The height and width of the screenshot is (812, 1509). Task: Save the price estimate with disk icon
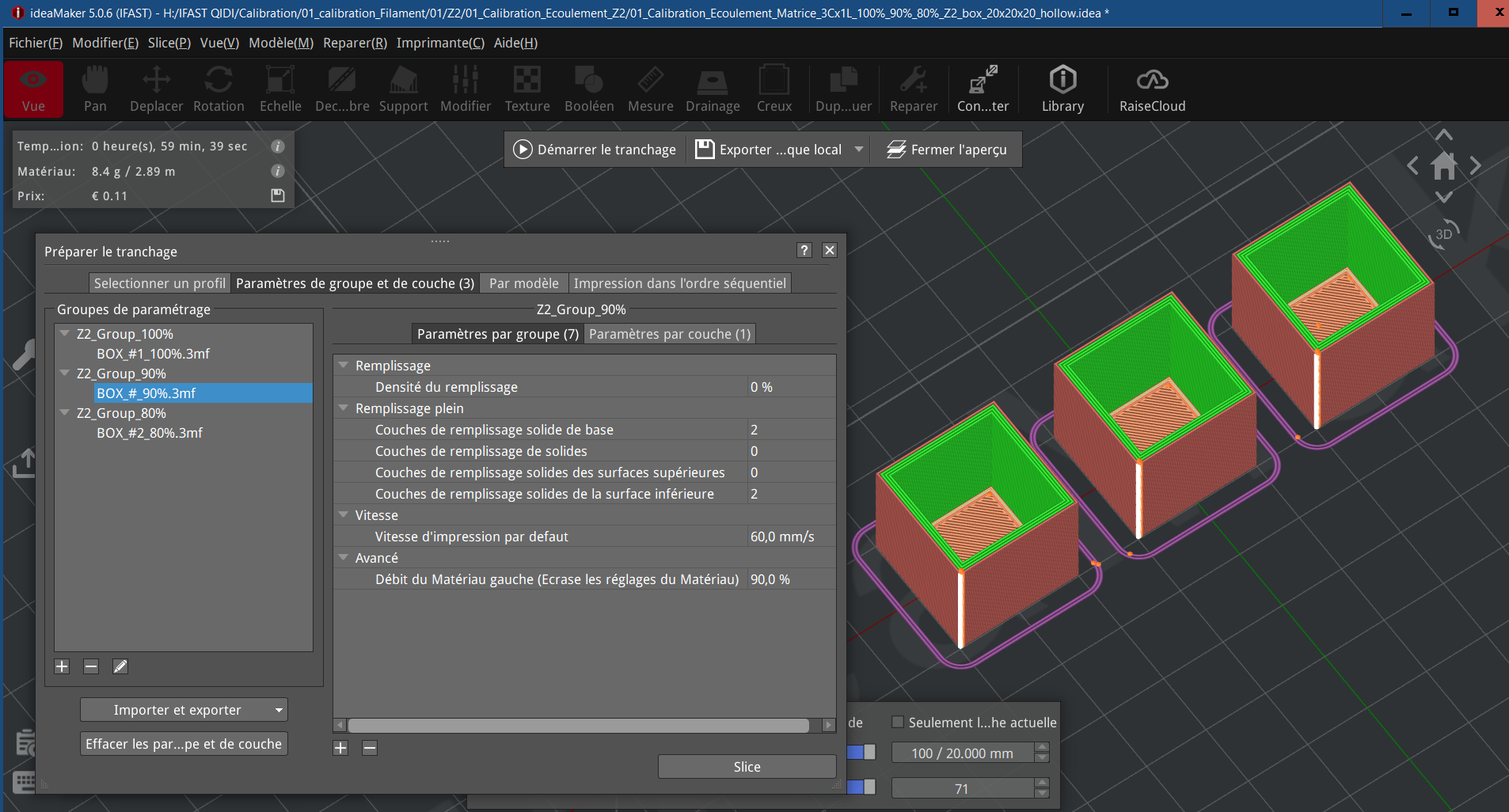(278, 195)
